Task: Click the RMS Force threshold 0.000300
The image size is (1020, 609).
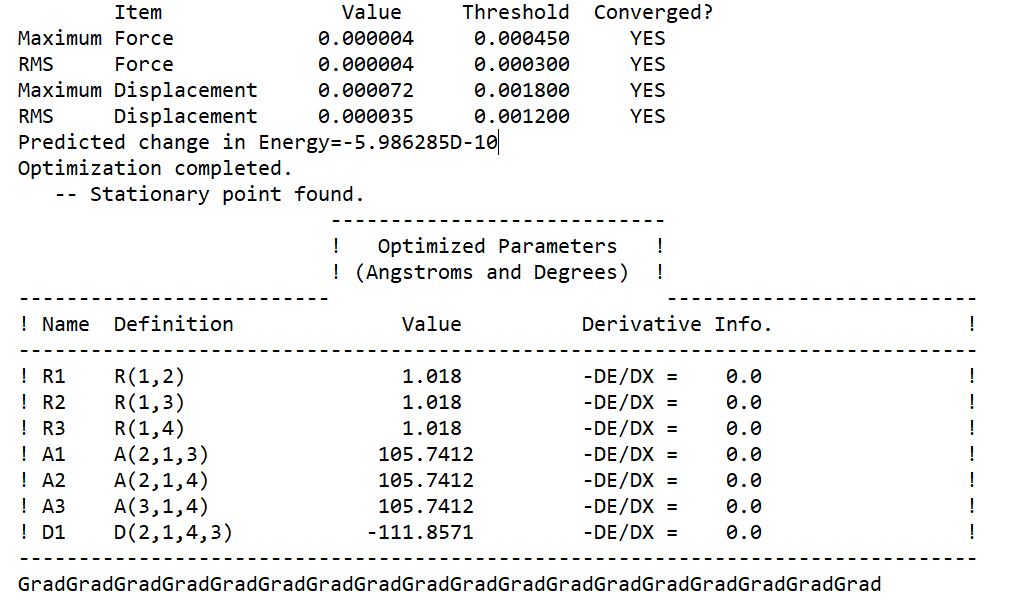Action: point(521,65)
